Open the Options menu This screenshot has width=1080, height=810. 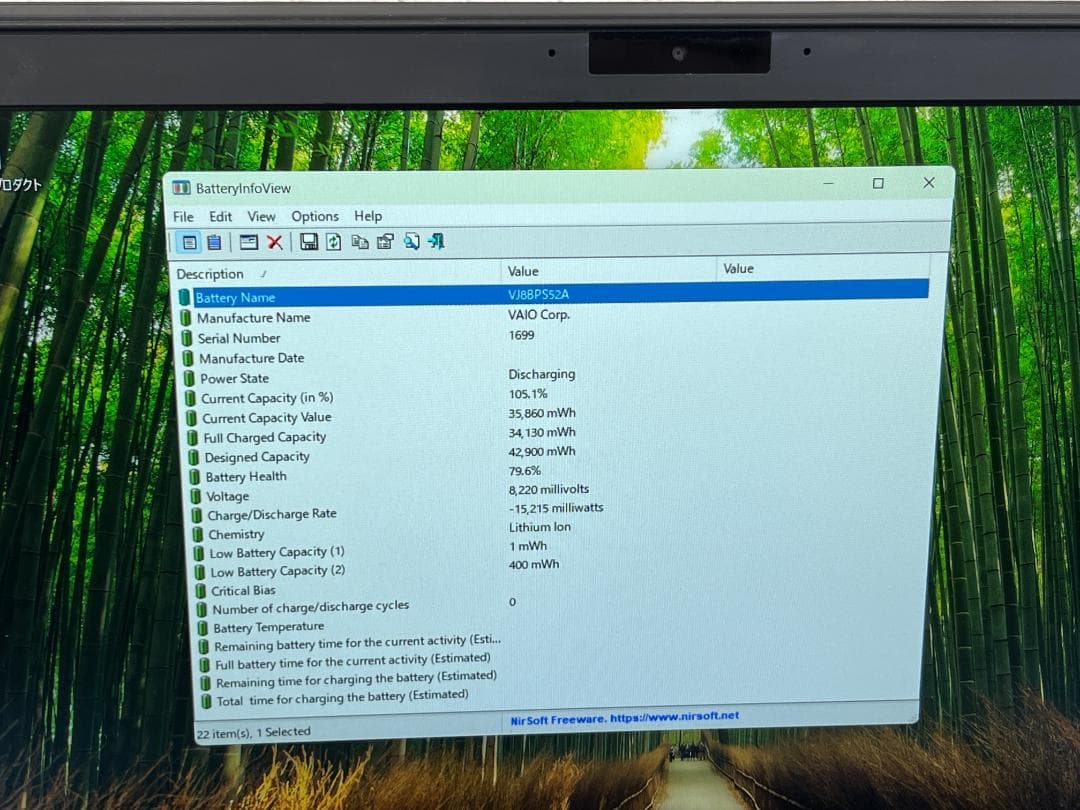(315, 216)
